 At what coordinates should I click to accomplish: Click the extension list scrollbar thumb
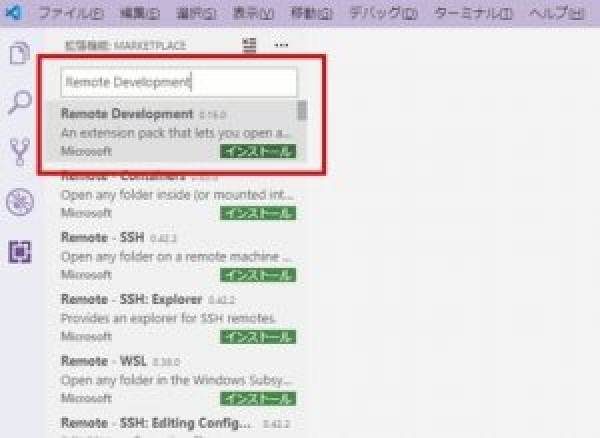(x=302, y=110)
